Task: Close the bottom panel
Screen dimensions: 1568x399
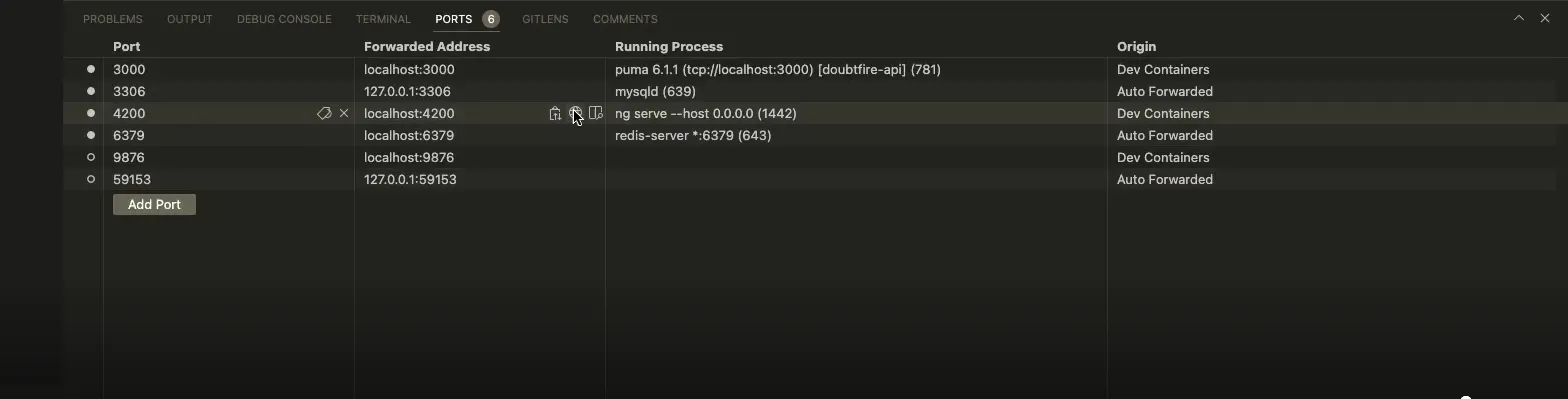Action: click(1544, 18)
